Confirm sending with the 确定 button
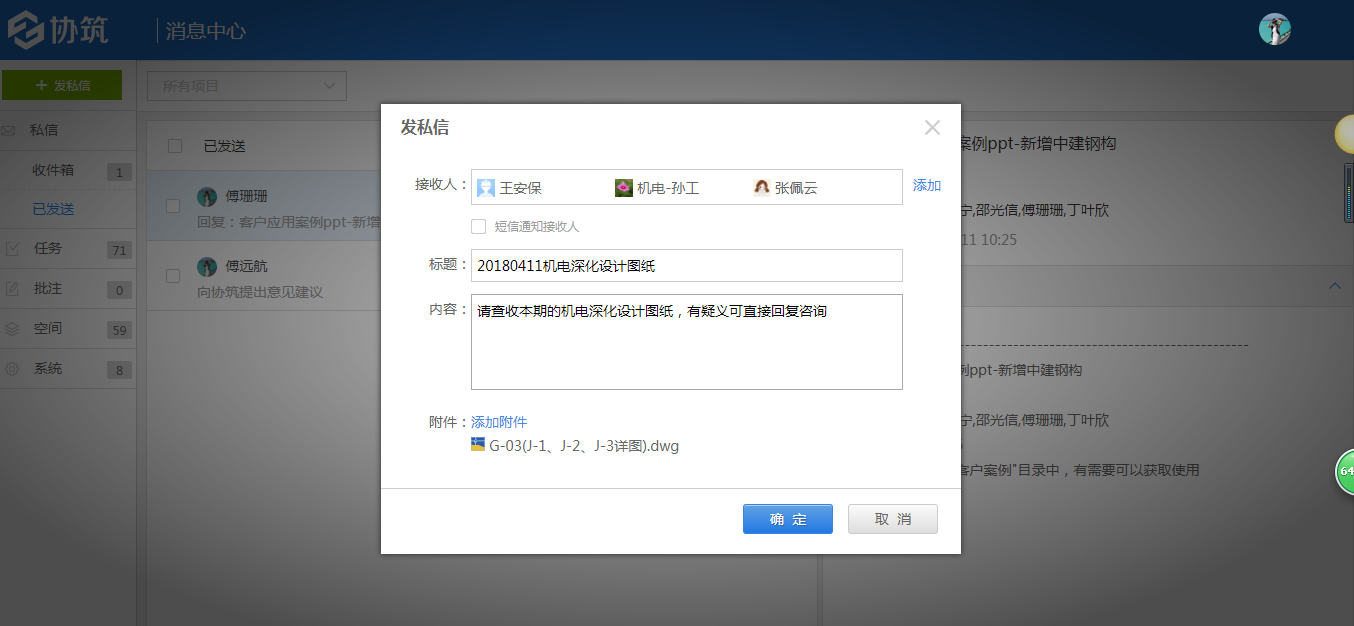 pos(787,518)
